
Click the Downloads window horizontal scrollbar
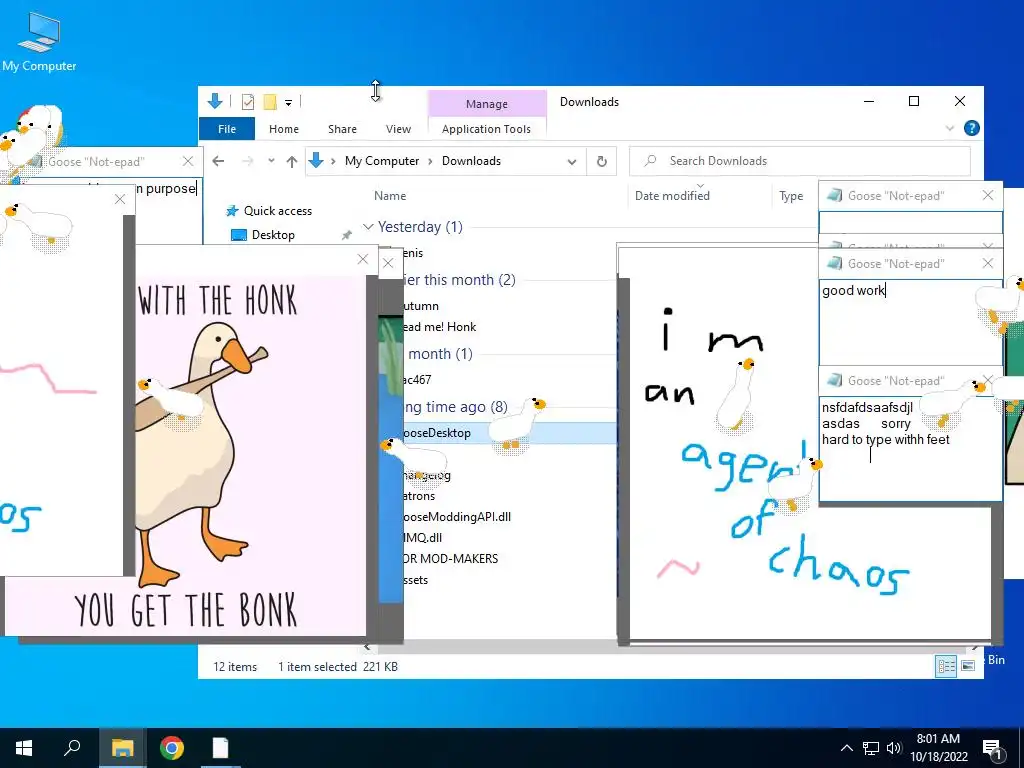pos(669,647)
